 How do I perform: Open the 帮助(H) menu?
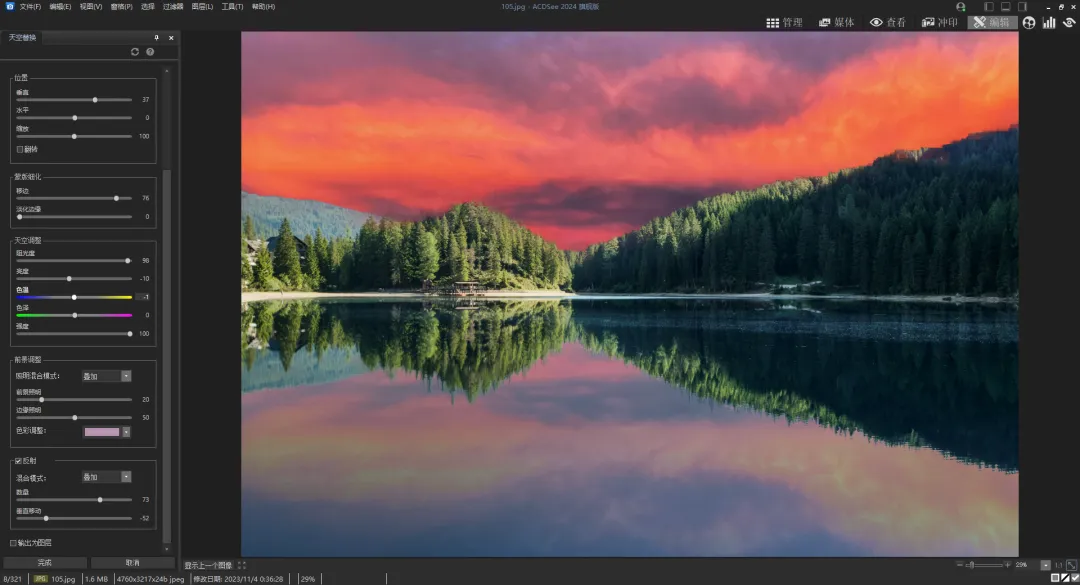263,7
